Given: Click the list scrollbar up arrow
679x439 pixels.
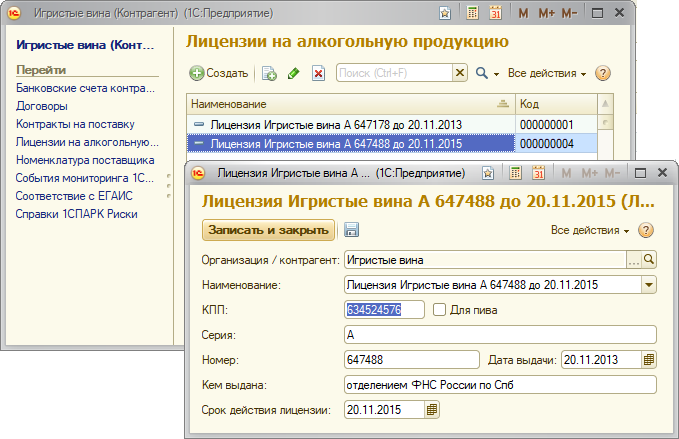Looking at the screenshot, I should (x=605, y=104).
